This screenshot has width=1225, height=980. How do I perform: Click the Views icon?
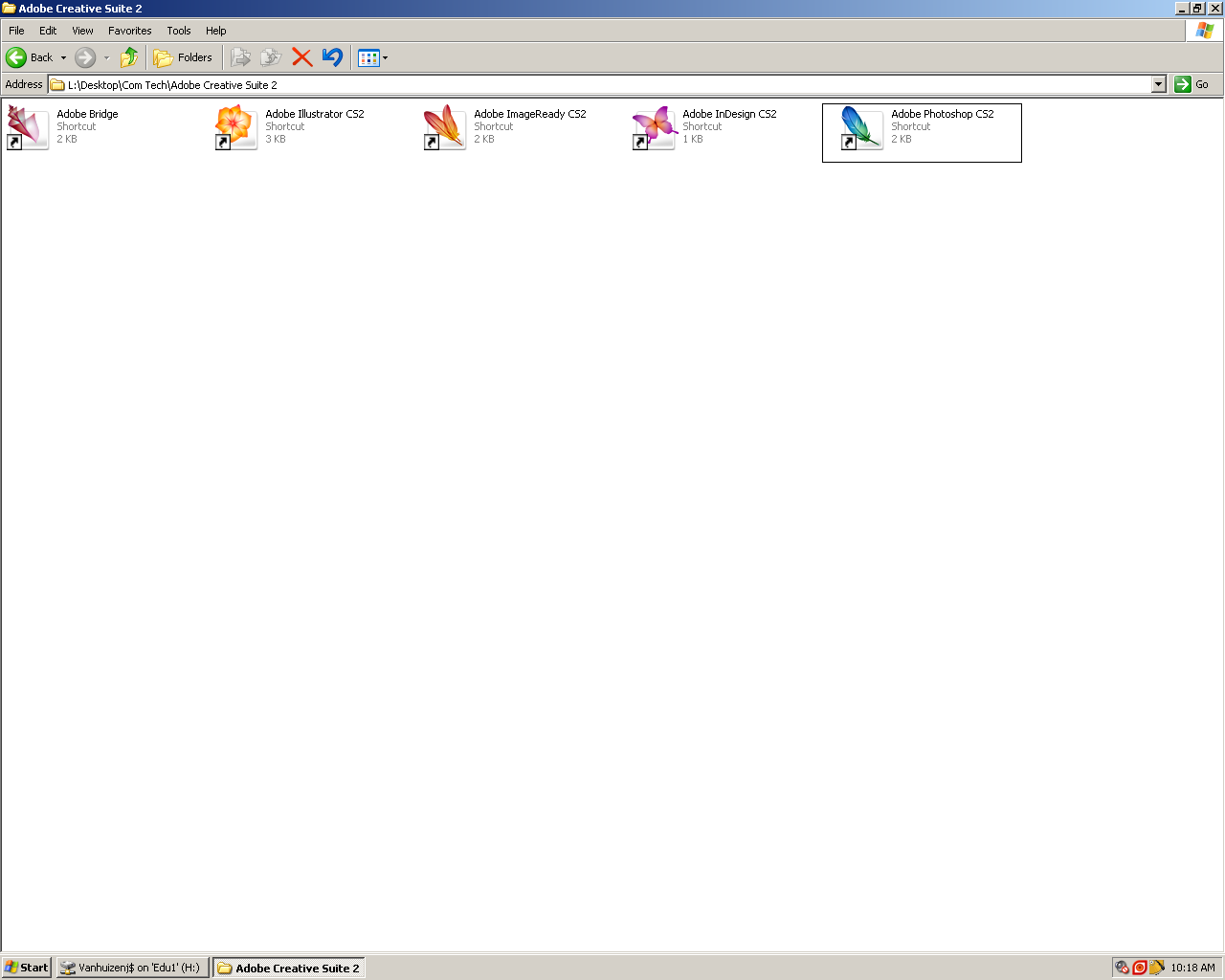368,58
